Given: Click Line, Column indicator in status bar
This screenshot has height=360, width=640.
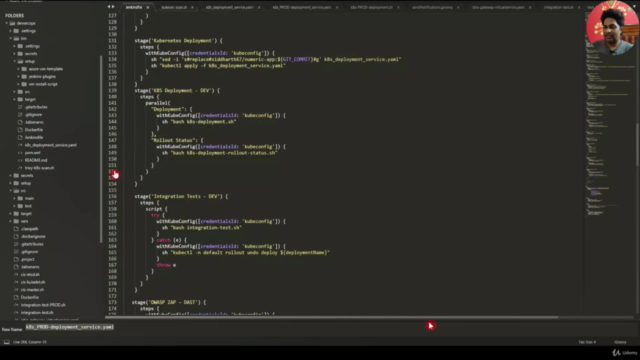Looking at the screenshot, I should (x=30, y=342).
